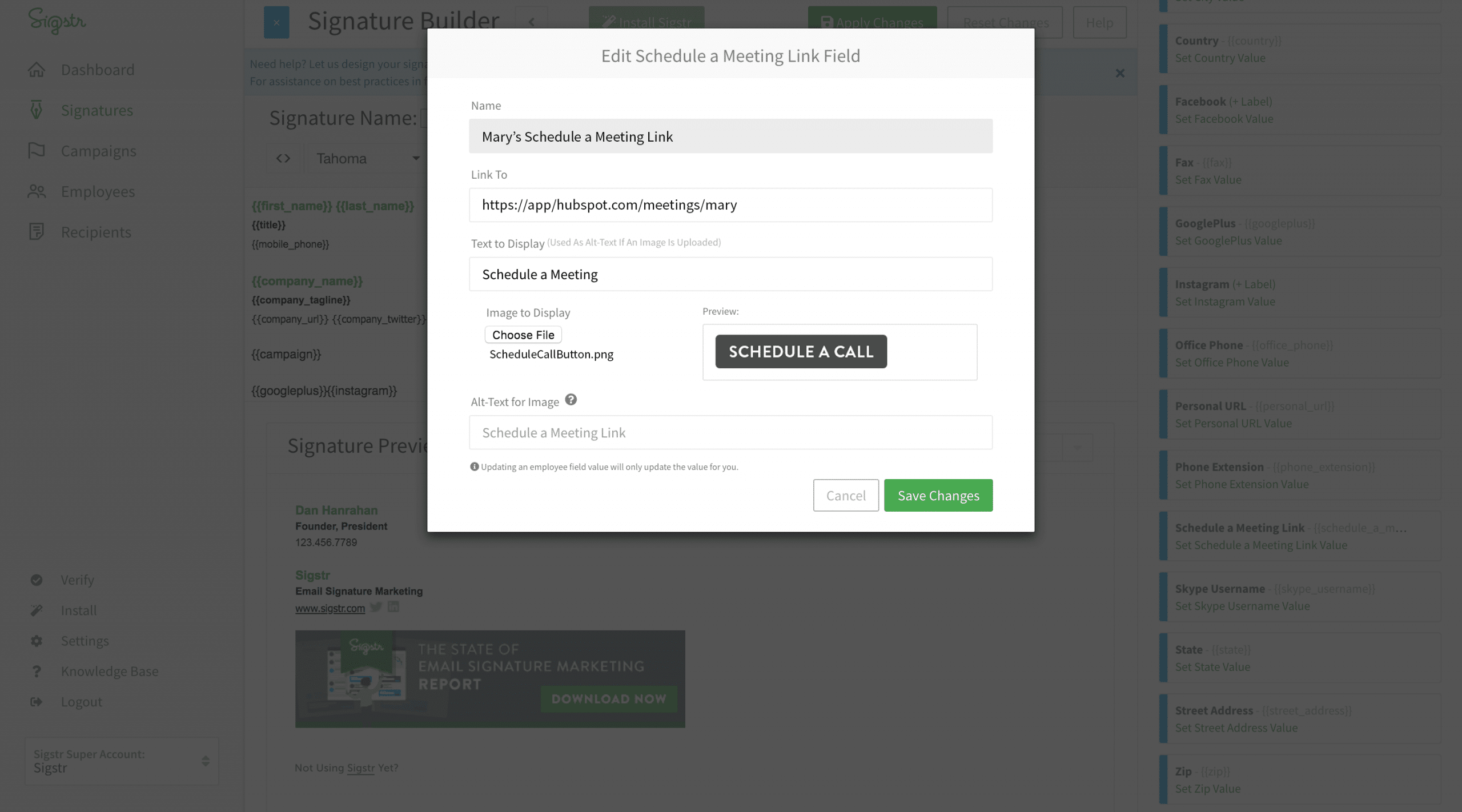The height and width of the screenshot is (812, 1462).
Task: Click the Campaigns flag icon
Action: pyautogui.click(x=37, y=150)
